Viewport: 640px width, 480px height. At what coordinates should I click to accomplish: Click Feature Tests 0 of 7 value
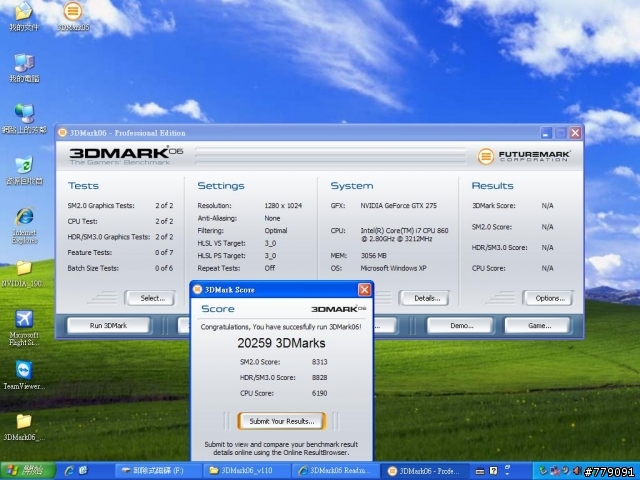point(164,253)
